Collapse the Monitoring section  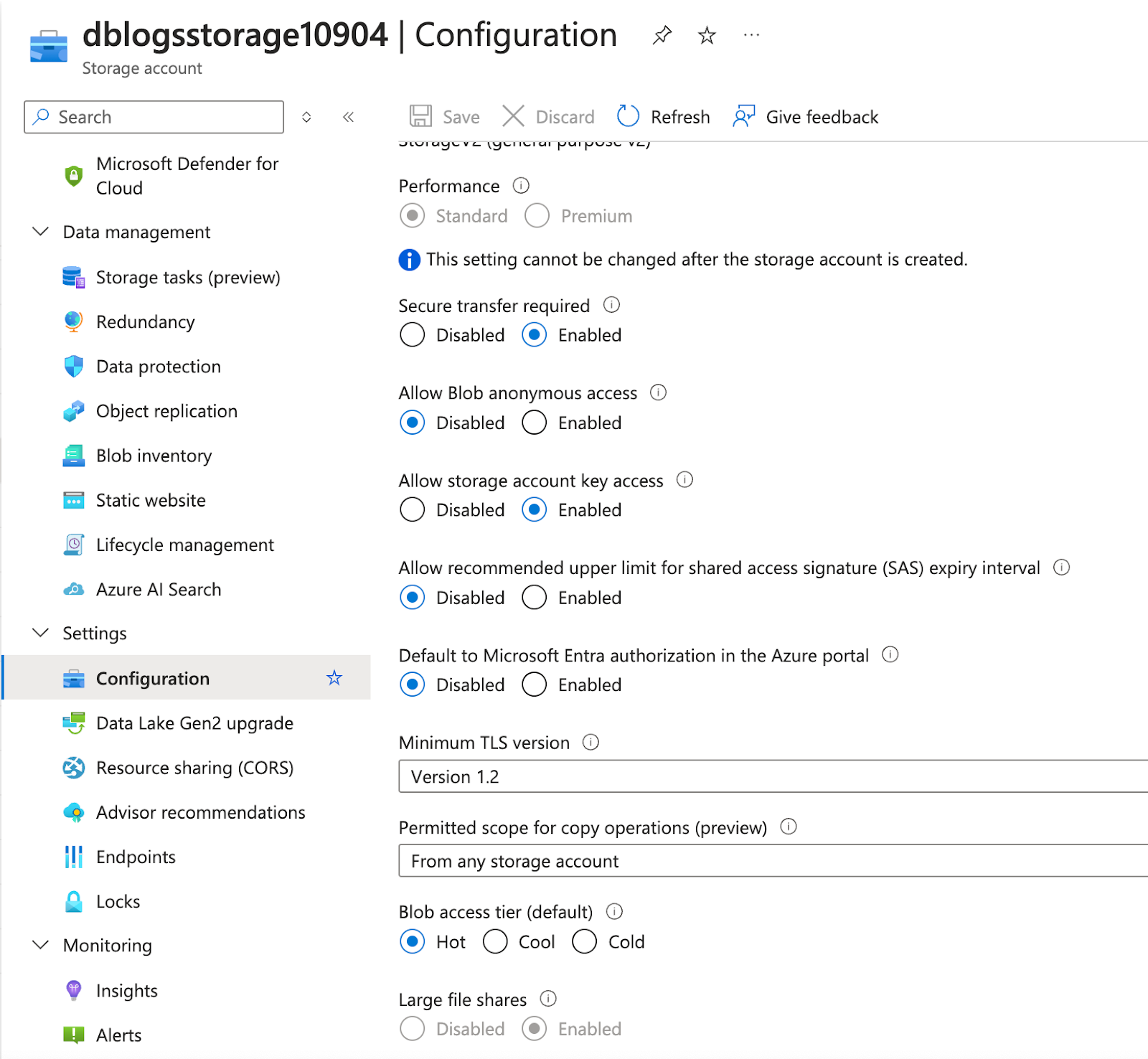click(x=41, y=945)
